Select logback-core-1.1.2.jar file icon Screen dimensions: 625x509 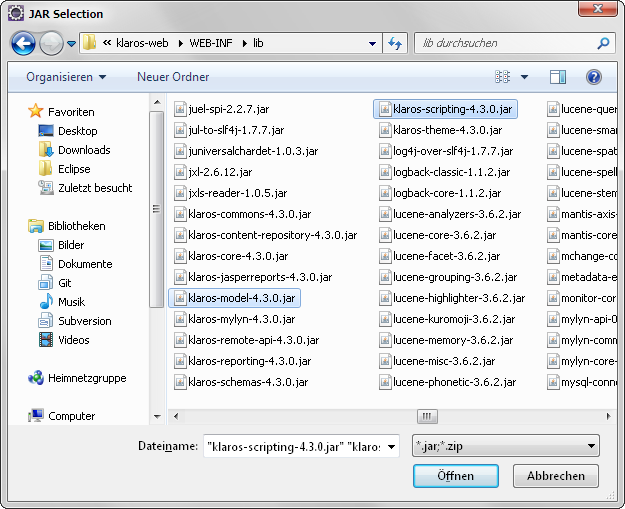(x=385, y=193)
